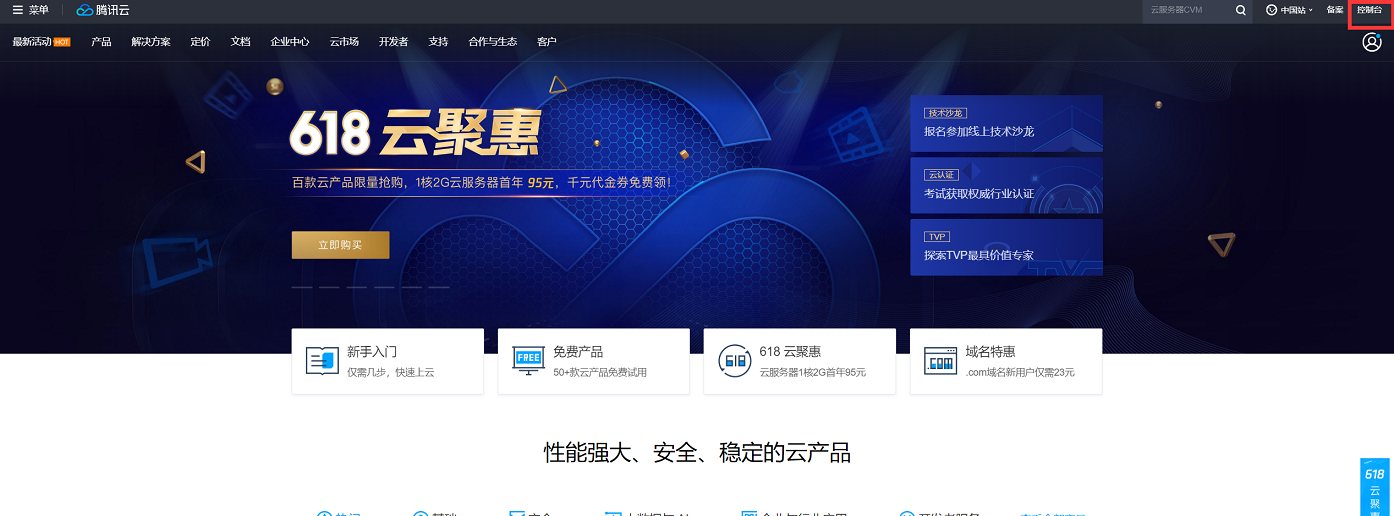This screenshot has height=516, width=1394.
Task: Click the 云认证 tag label
Action: pos(941,175)
